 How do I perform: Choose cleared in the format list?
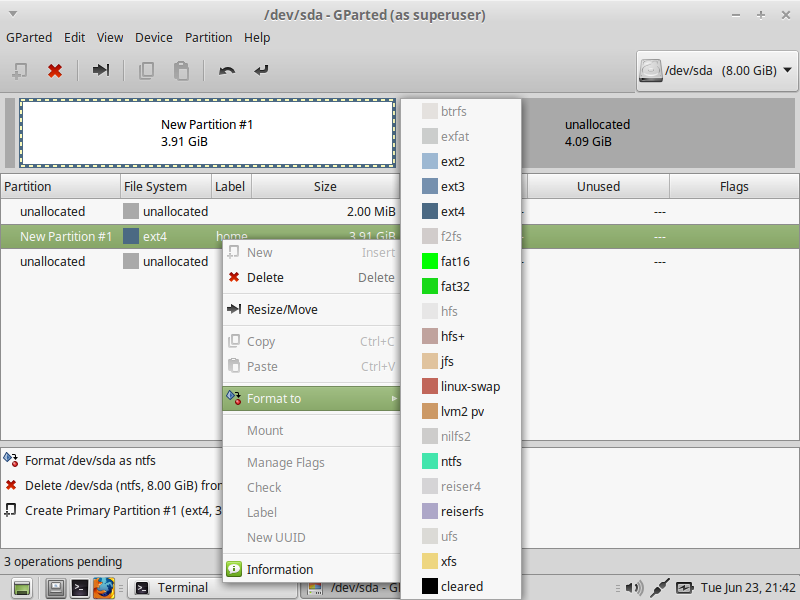tap(461, 586)
